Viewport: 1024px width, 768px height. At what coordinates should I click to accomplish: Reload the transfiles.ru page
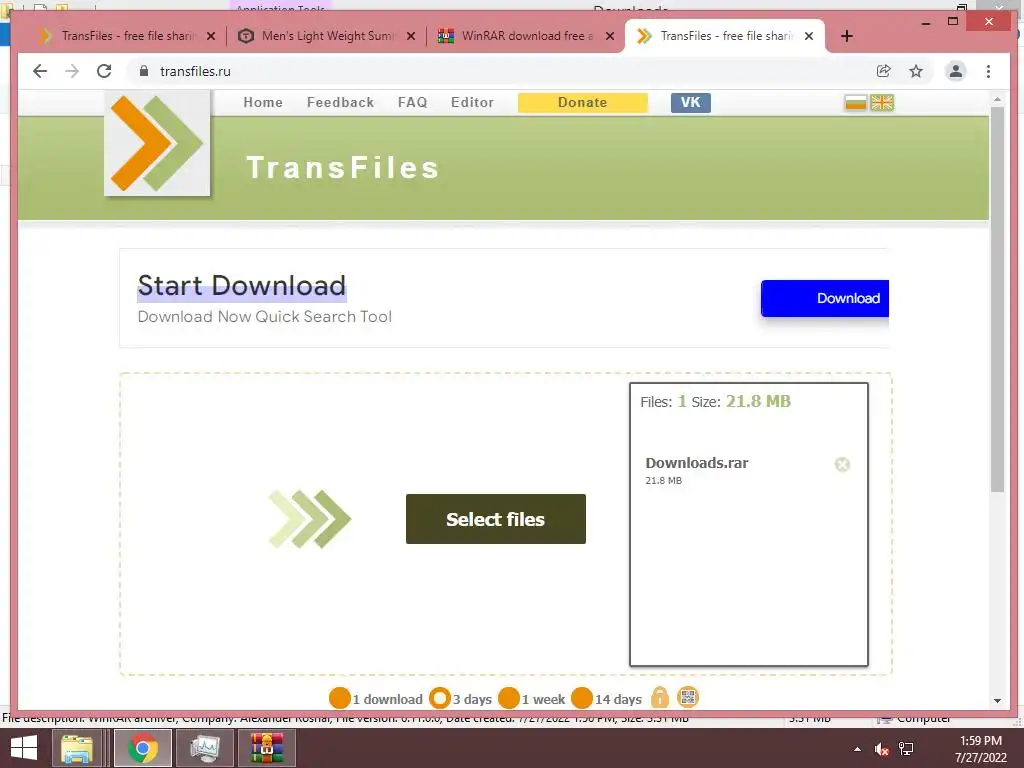tap(104, 71)
